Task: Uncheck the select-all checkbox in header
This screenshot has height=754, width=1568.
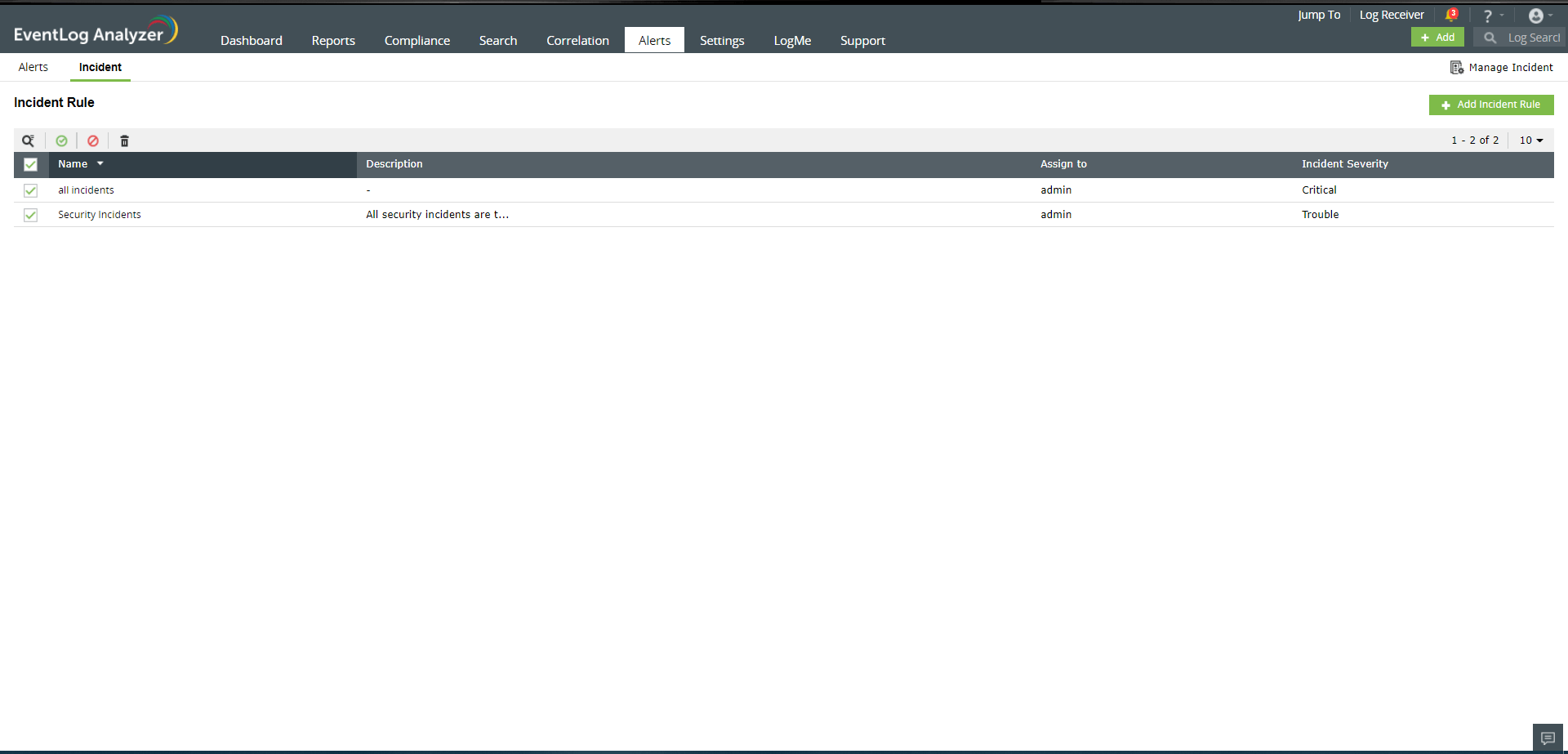Action: pyautogui.click(x=30, y=164)
